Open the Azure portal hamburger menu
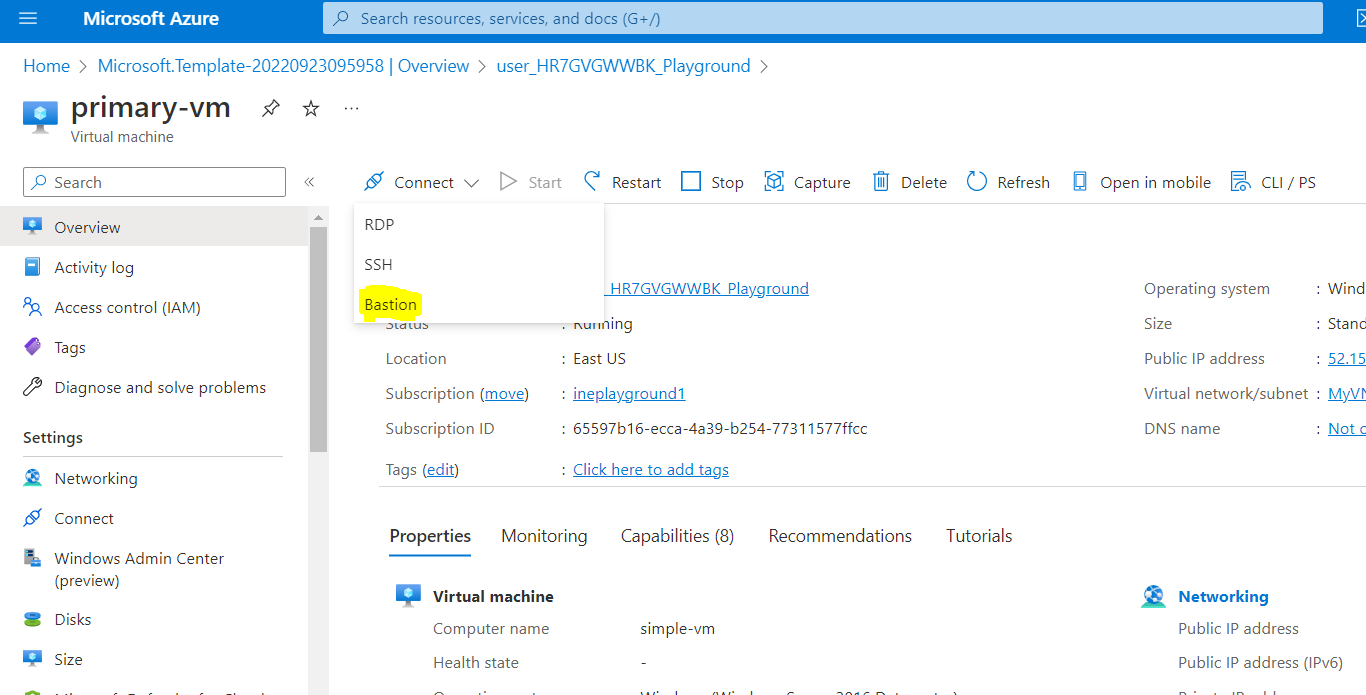1366x695 pixels. coord(28,18)
